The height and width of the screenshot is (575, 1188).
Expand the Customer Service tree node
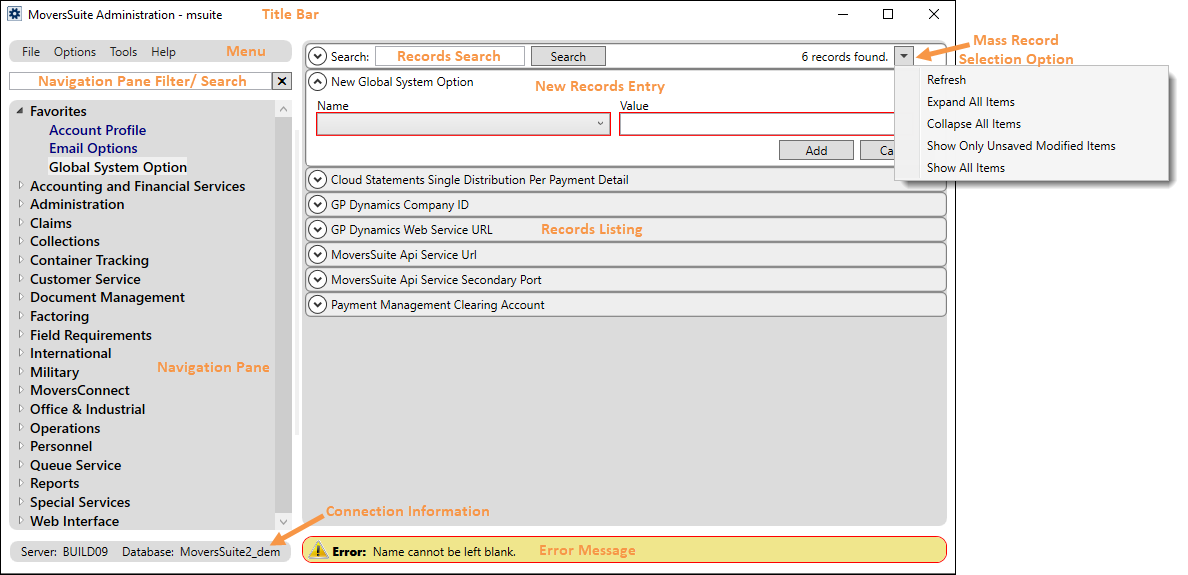click(21, 279)
